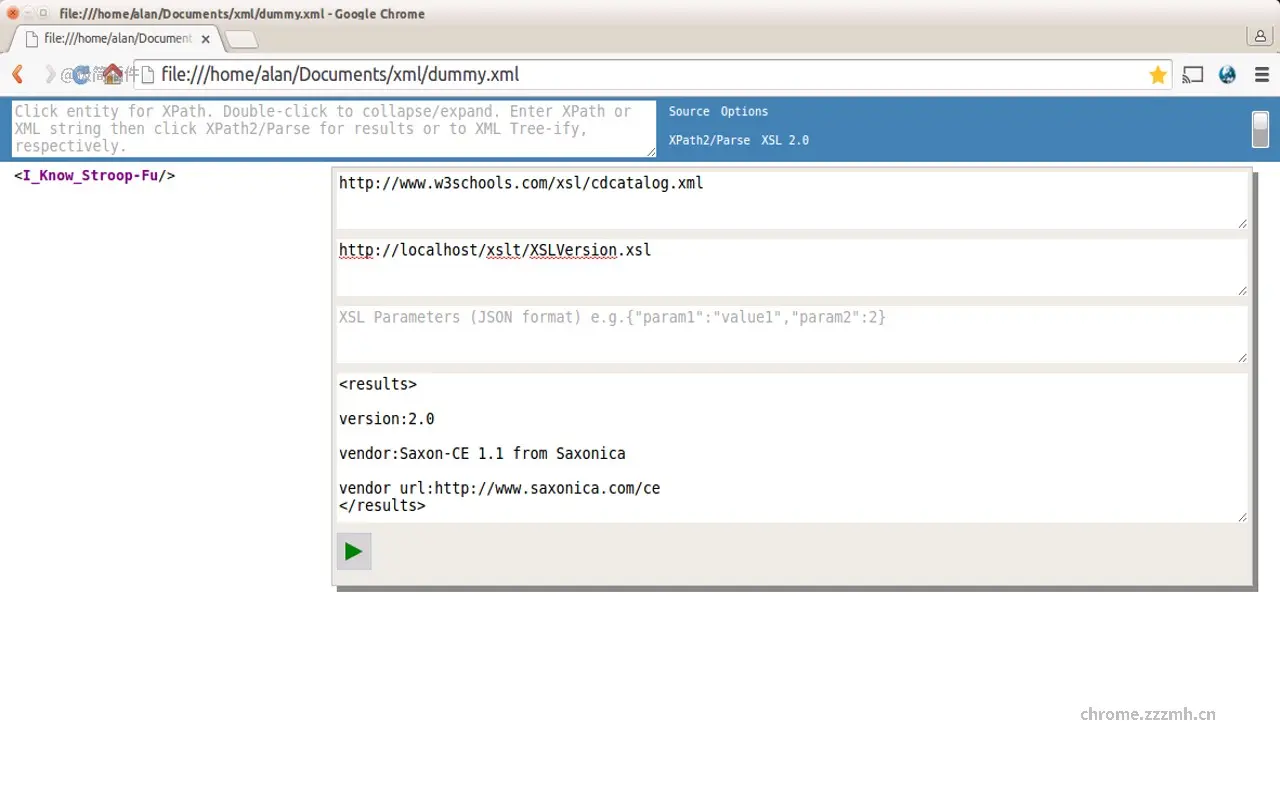Select the I_Know_Stroop-Fu XML element
The width and height of the screenshot is (1280, 800).
tap(95, 176)
